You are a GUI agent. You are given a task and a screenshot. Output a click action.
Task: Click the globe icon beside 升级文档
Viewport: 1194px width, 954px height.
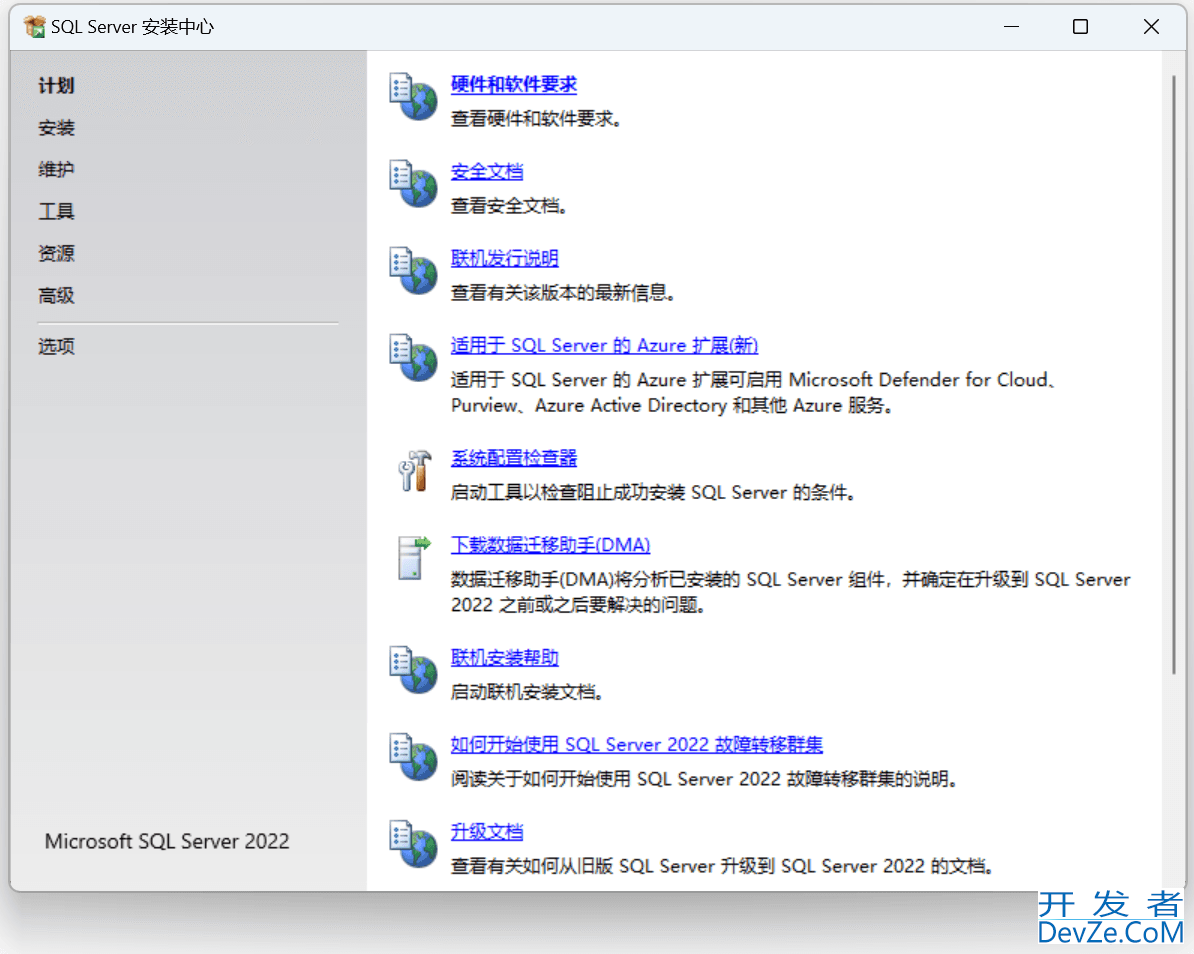413,844
